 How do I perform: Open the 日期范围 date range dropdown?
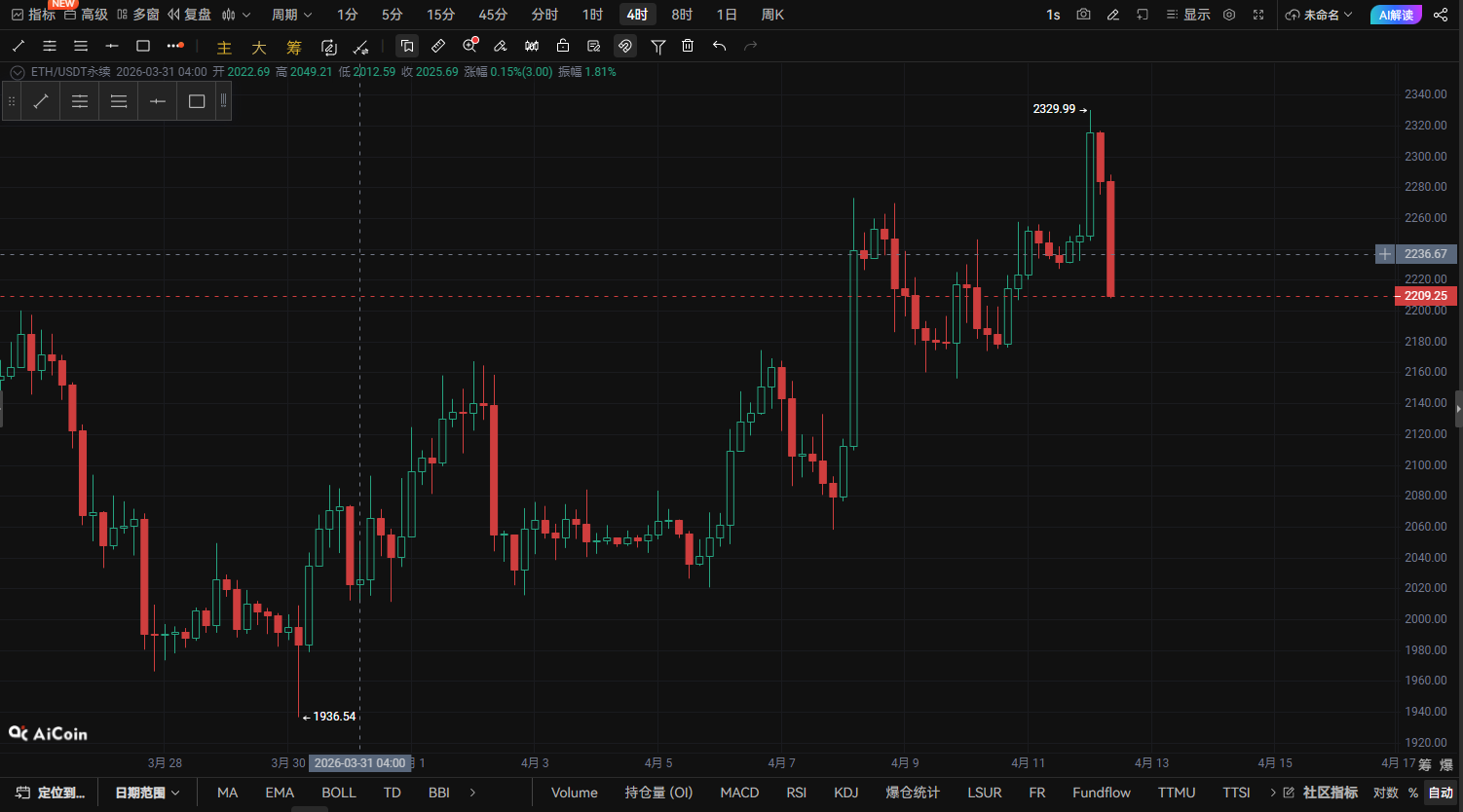(x=148, y=793)
